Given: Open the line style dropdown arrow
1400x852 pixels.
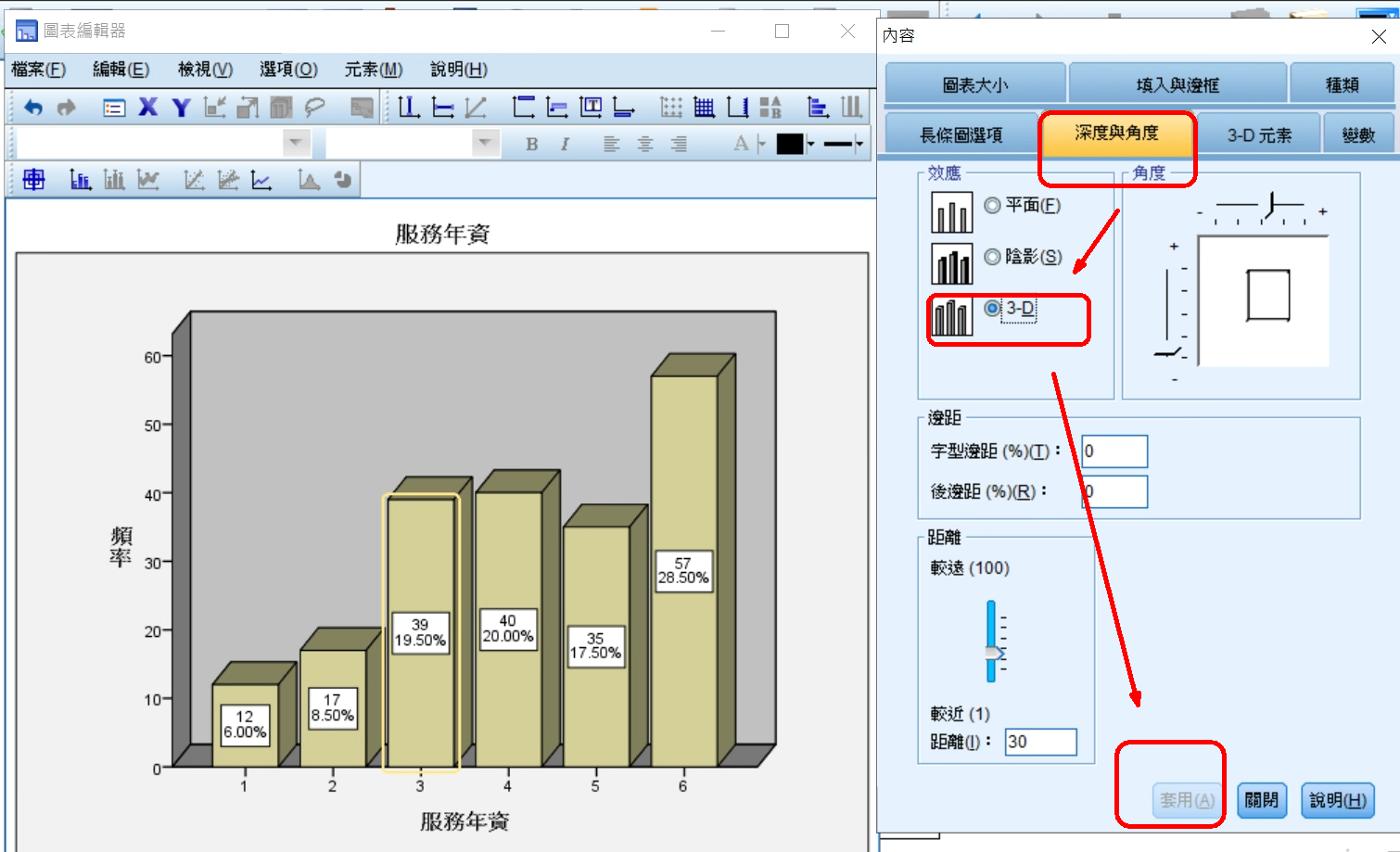Looking at the screenshot, I should click(859, 144).
